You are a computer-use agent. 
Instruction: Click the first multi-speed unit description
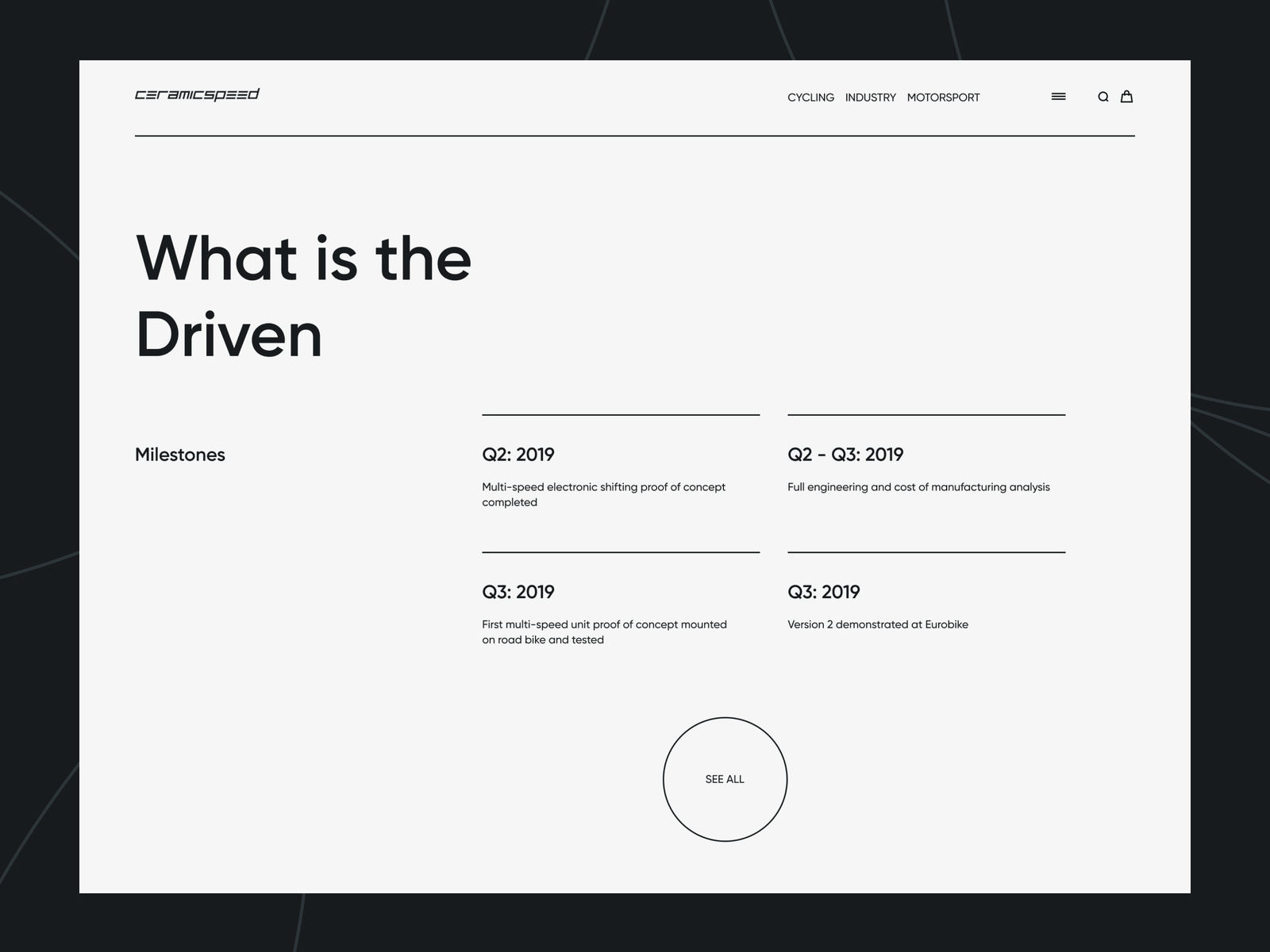(604, 631)
